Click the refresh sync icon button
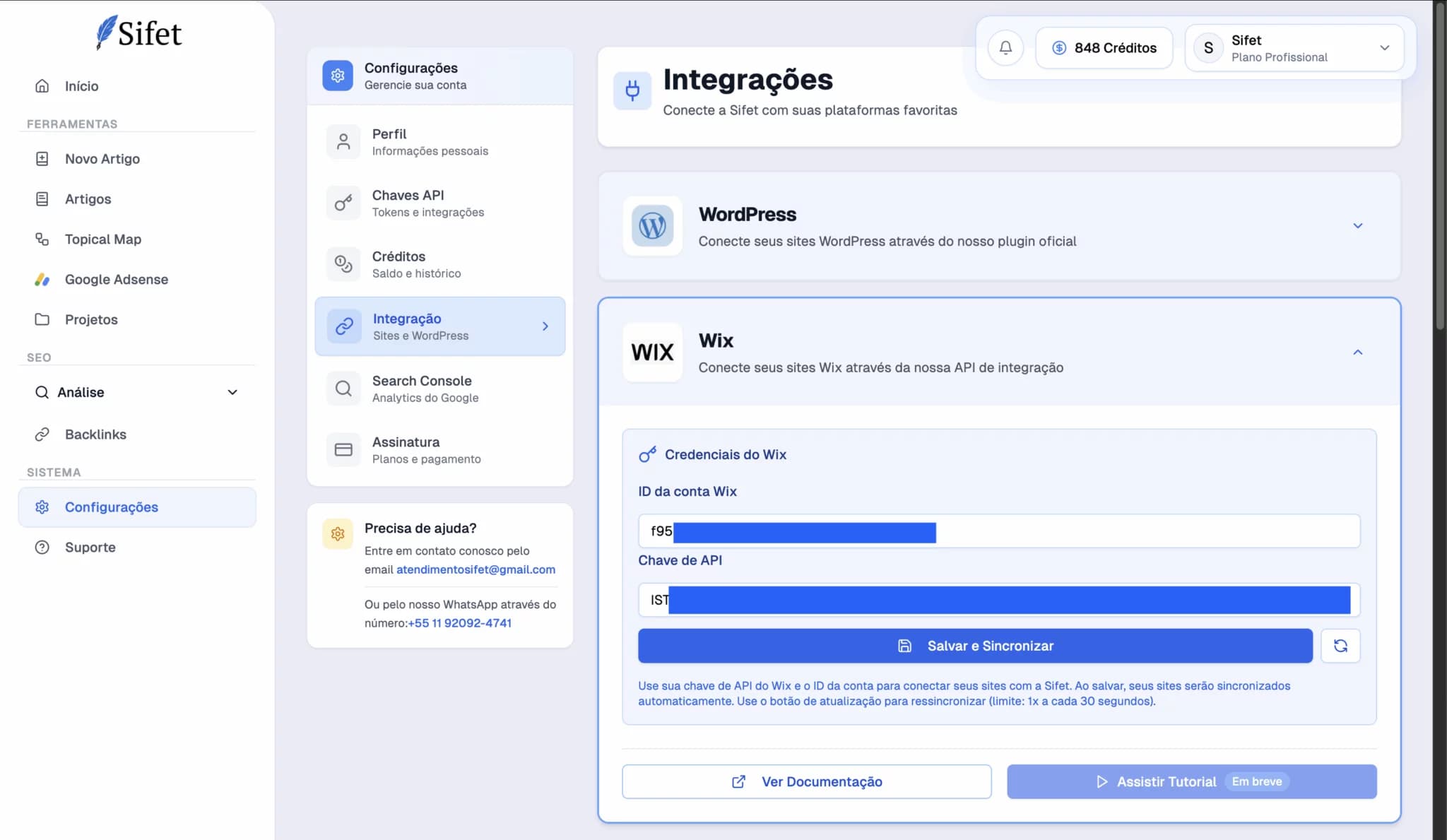The image size is (1447, 840). [1340, 646]
